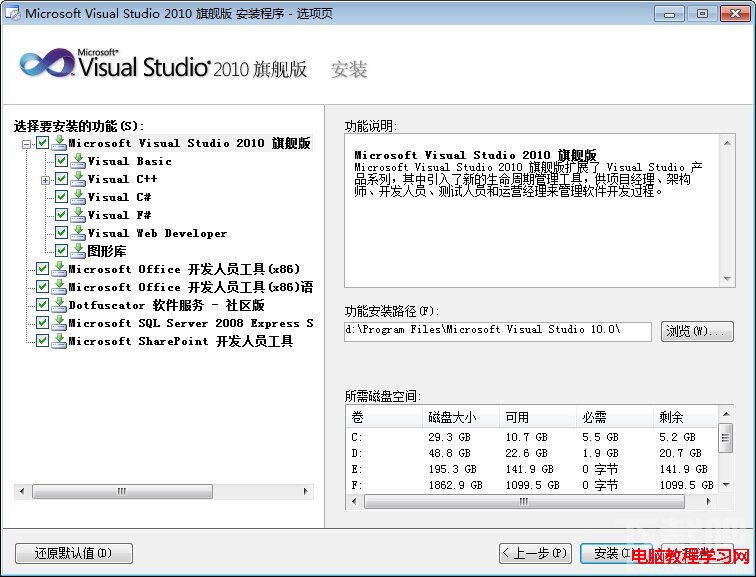Click install icon beside Dotfuscator 软件服务
The width and height of the screenshot is (756, 577).
point(59,305)
